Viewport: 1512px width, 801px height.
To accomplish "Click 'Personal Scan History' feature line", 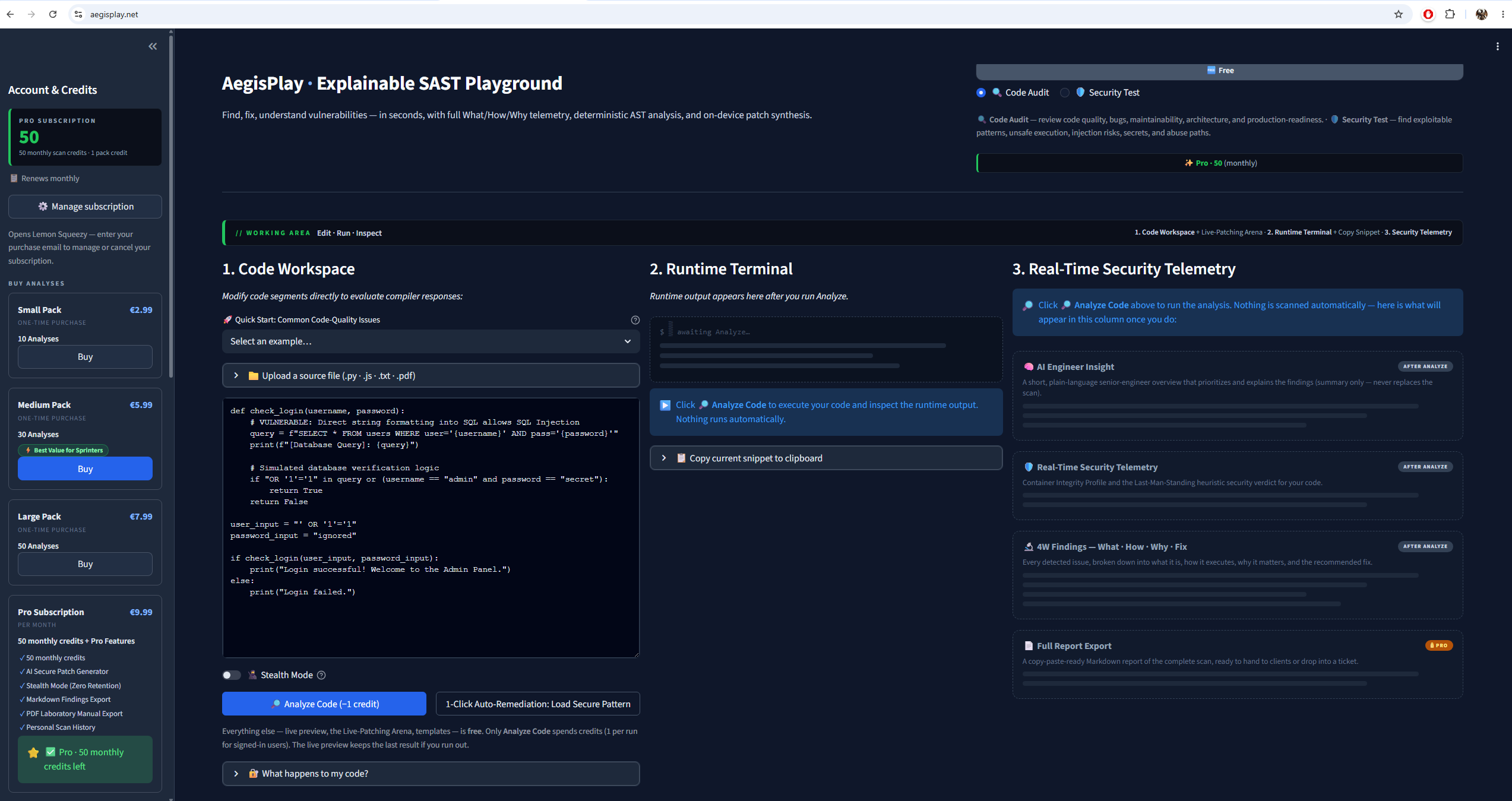I will [61, 727].
